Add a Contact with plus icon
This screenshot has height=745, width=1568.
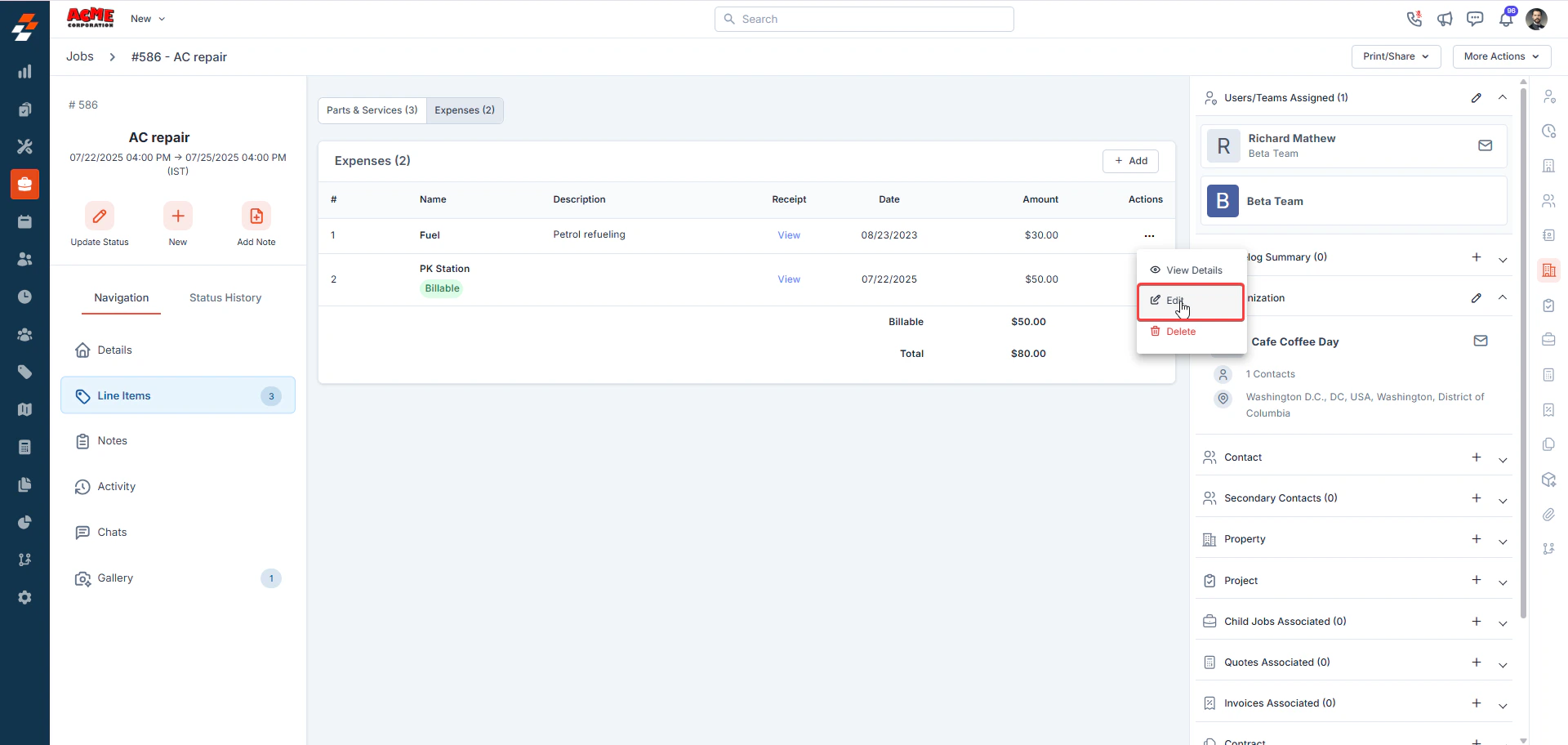[x=1476, y=457]
